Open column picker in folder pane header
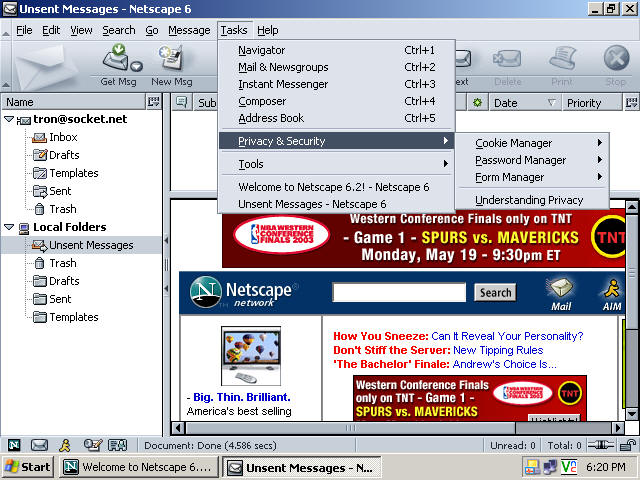The height and width of the screenshot is (480, 640). (153, 102)
